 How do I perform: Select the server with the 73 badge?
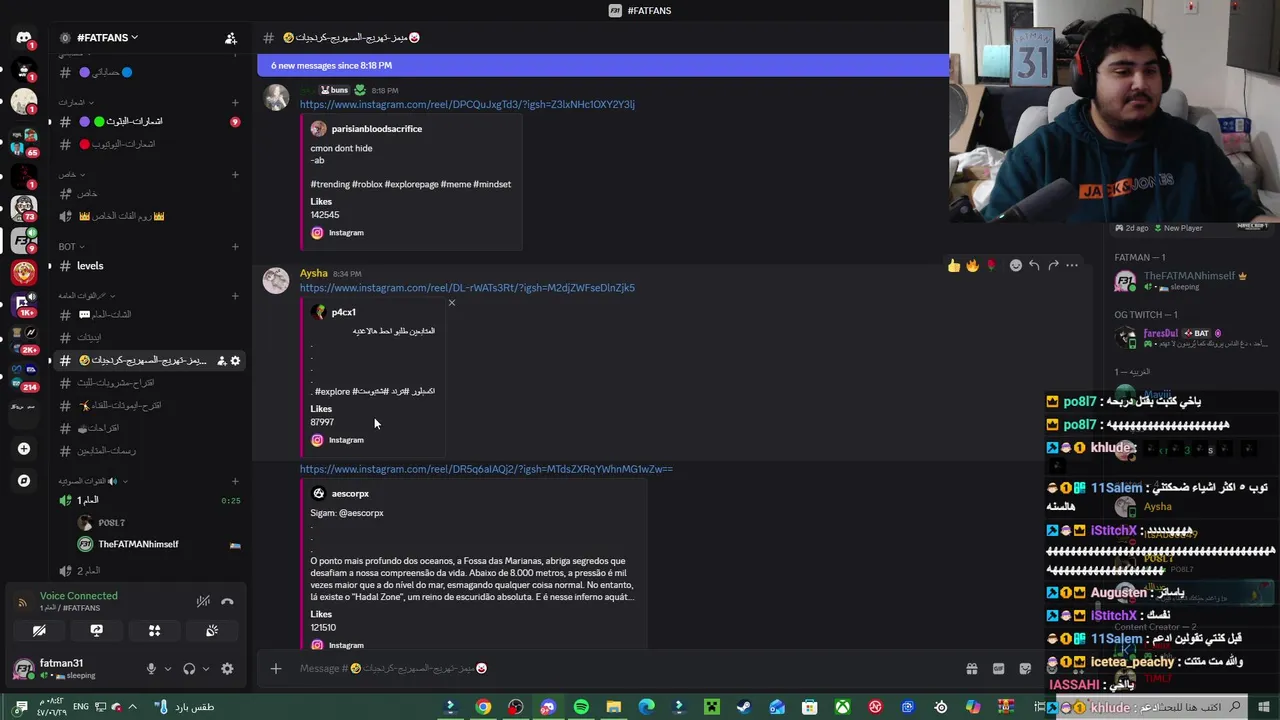pos(24,207)
